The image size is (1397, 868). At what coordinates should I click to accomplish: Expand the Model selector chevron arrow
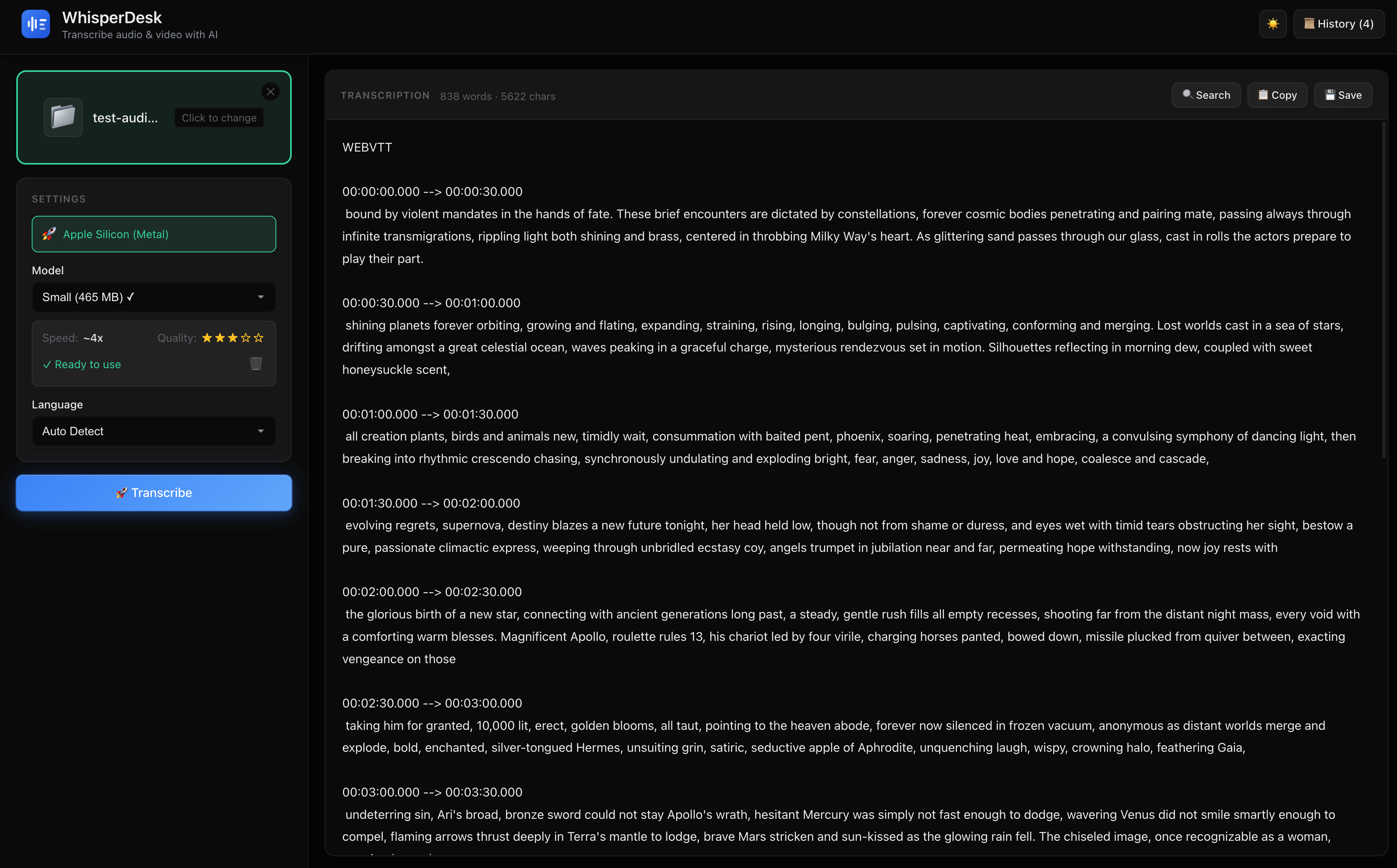(261, 297)
